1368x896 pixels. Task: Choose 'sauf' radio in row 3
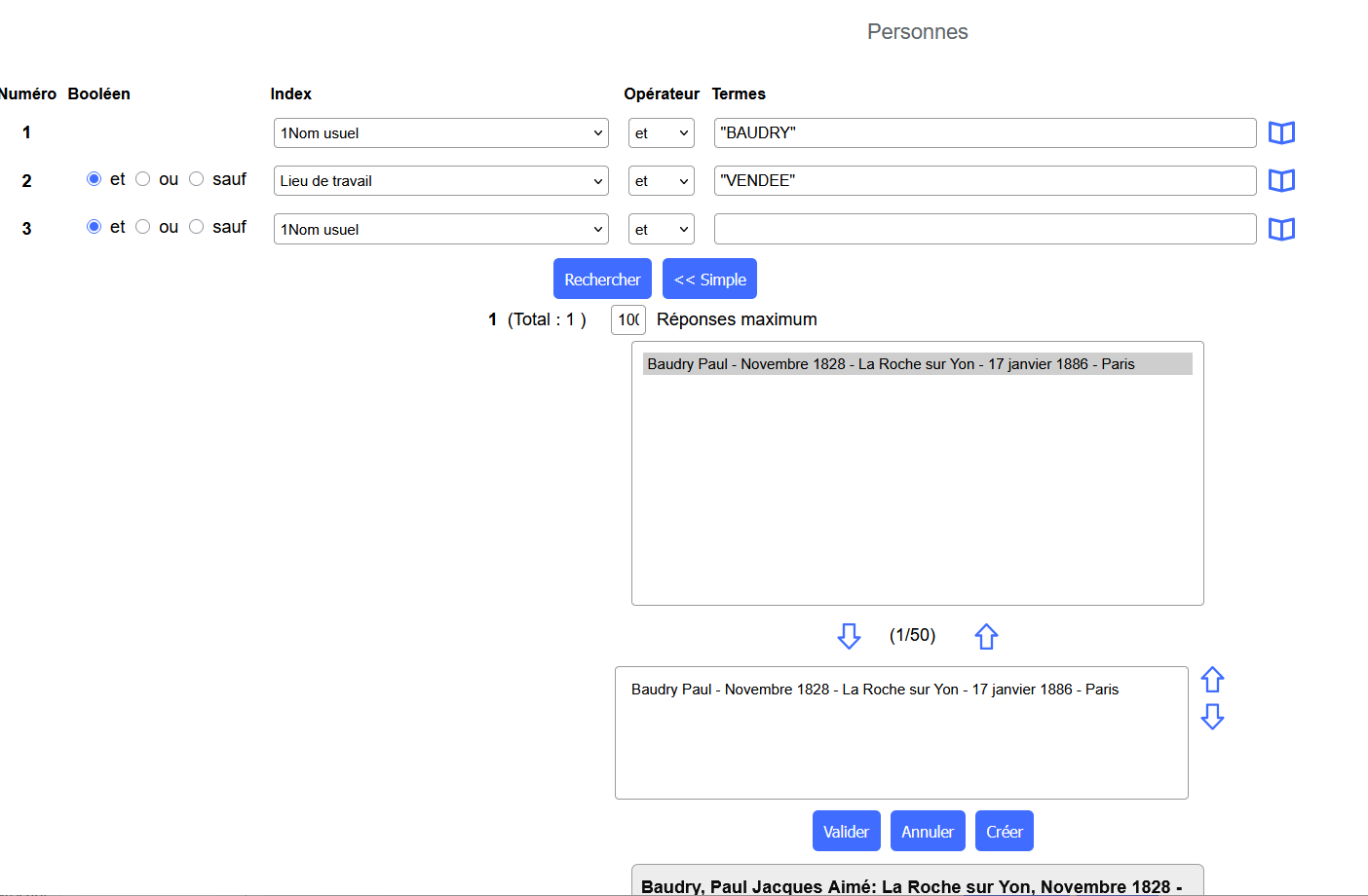click(197, 227)
